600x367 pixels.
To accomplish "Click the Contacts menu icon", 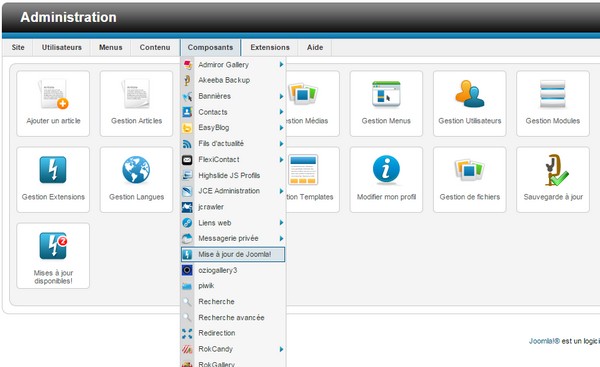I will pyautogui.click(x=187, y=112).
